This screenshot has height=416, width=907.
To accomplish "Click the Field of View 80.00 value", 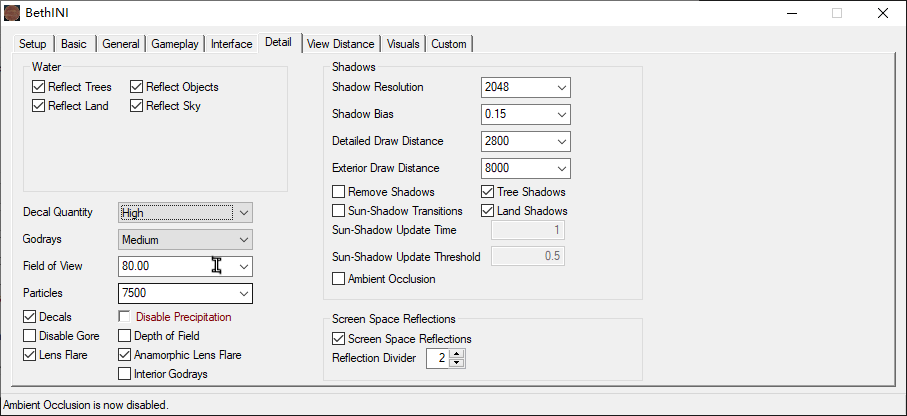I will [x=135, y=266].
